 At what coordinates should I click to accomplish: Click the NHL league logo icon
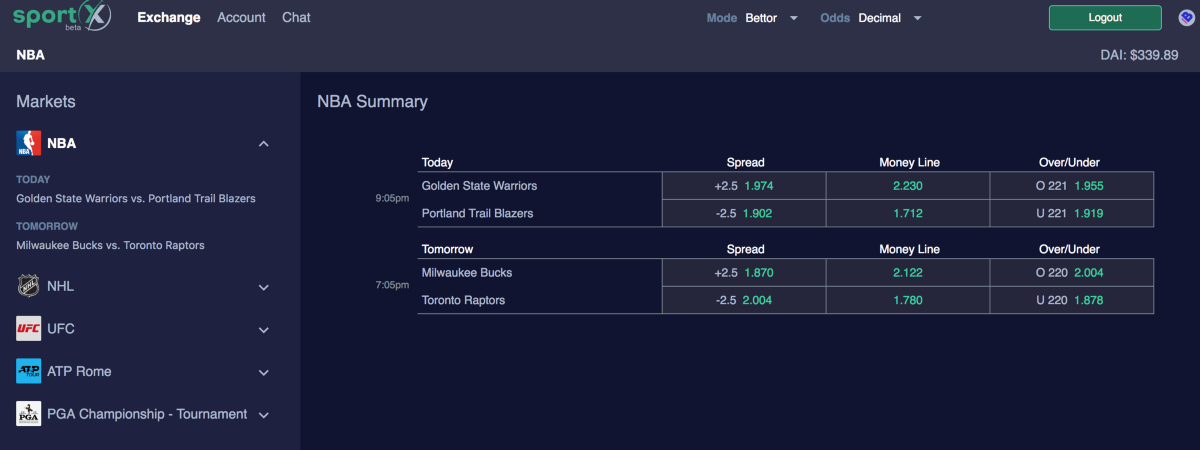click(x=29, y=286)
